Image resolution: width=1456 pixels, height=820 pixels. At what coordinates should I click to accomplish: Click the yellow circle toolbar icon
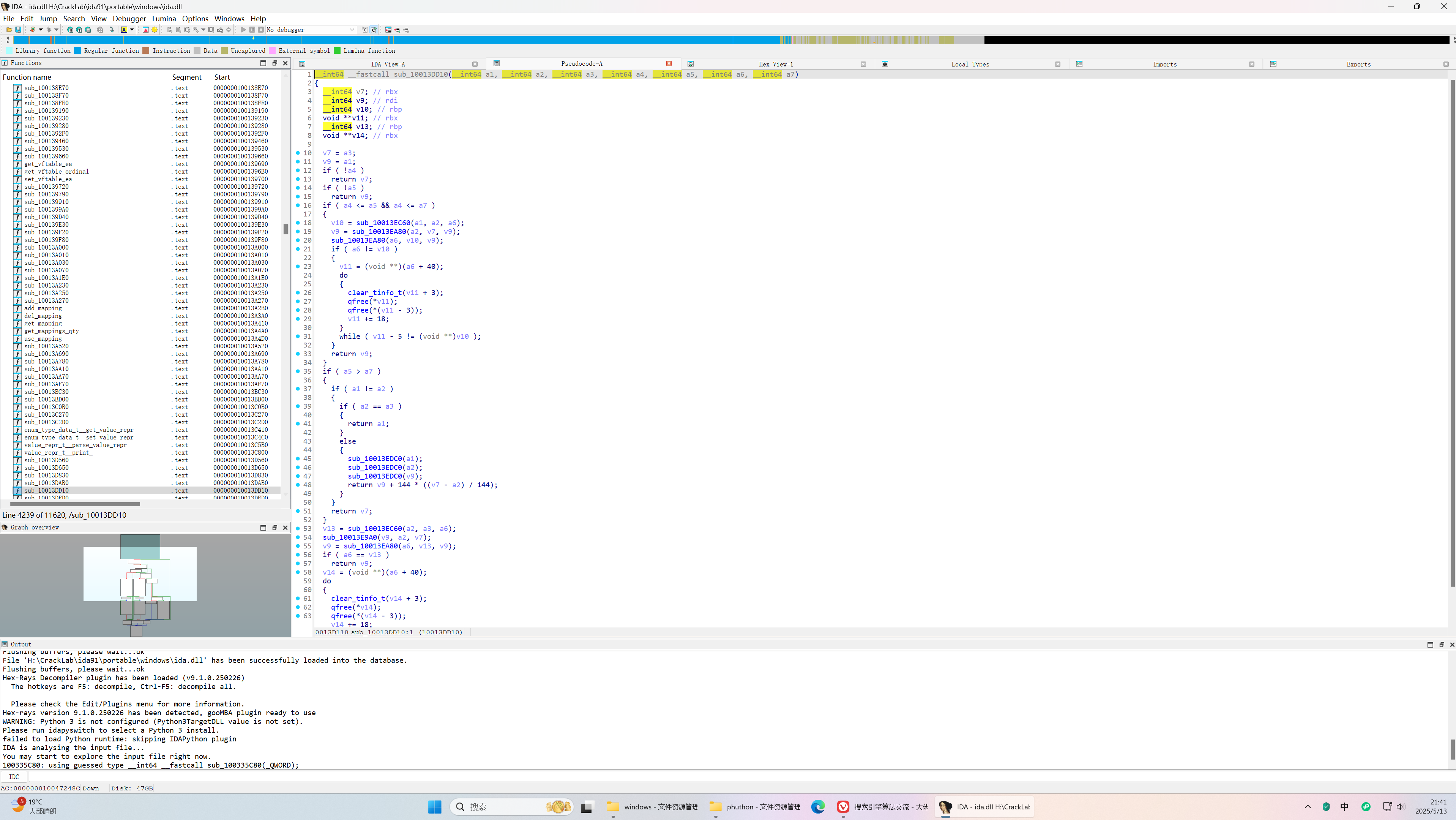(x=154, y=30)
